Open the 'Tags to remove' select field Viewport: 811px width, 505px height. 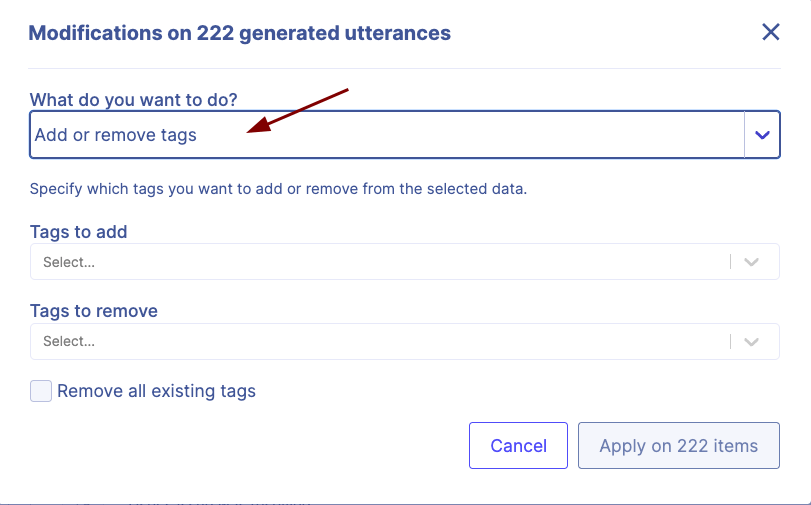(380, 341)
